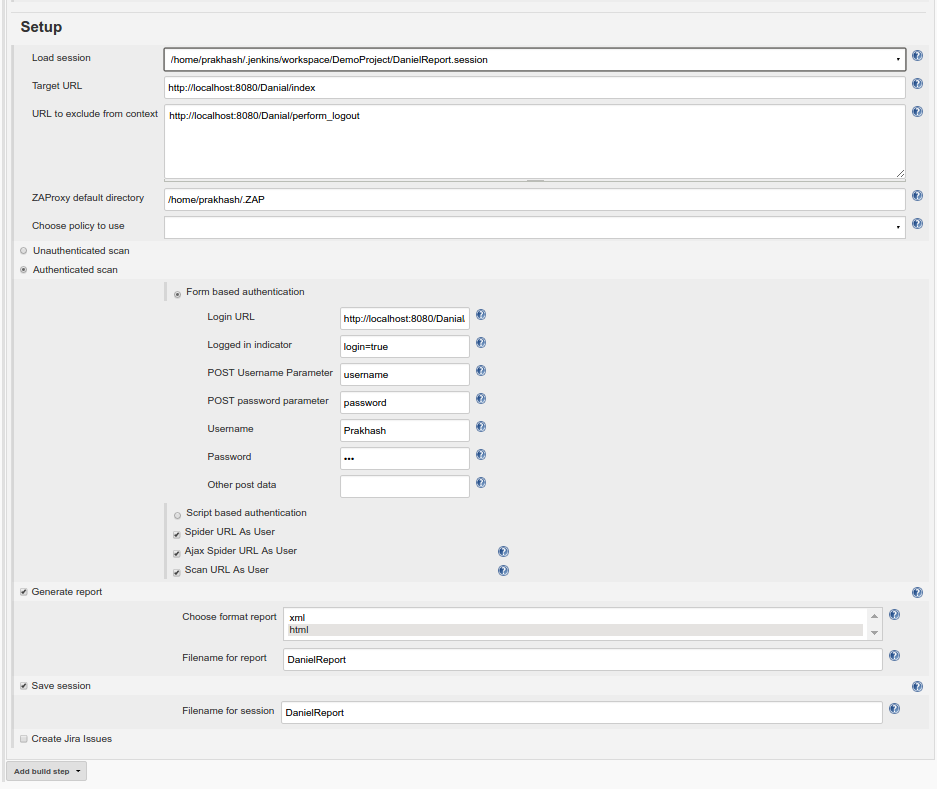The image size is (937, 789).
Task: Click Username input containing Prakhash
Action: point(405,430)
